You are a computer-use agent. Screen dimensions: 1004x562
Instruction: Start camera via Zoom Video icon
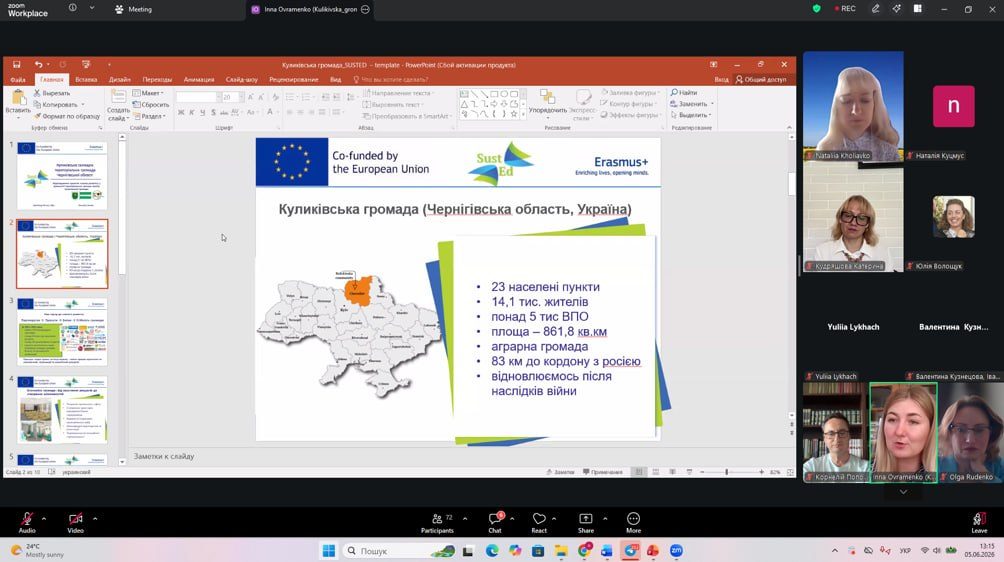pyautogui.click(x=76, y=519)
